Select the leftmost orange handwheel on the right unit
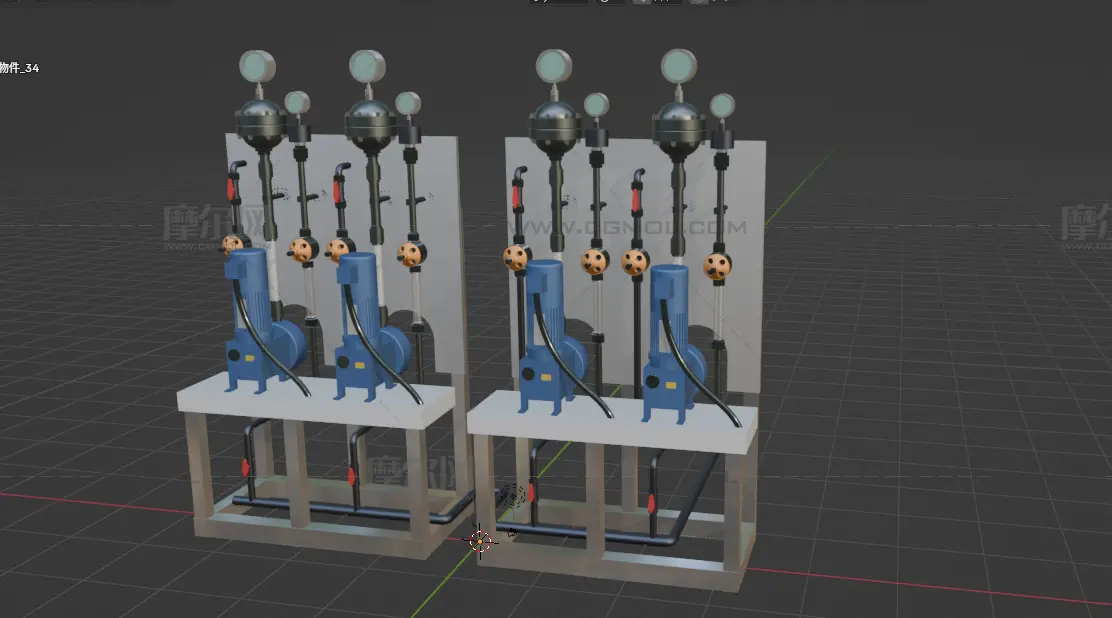This screenshot has height=618, width=1112. click(x=516, y=258)
